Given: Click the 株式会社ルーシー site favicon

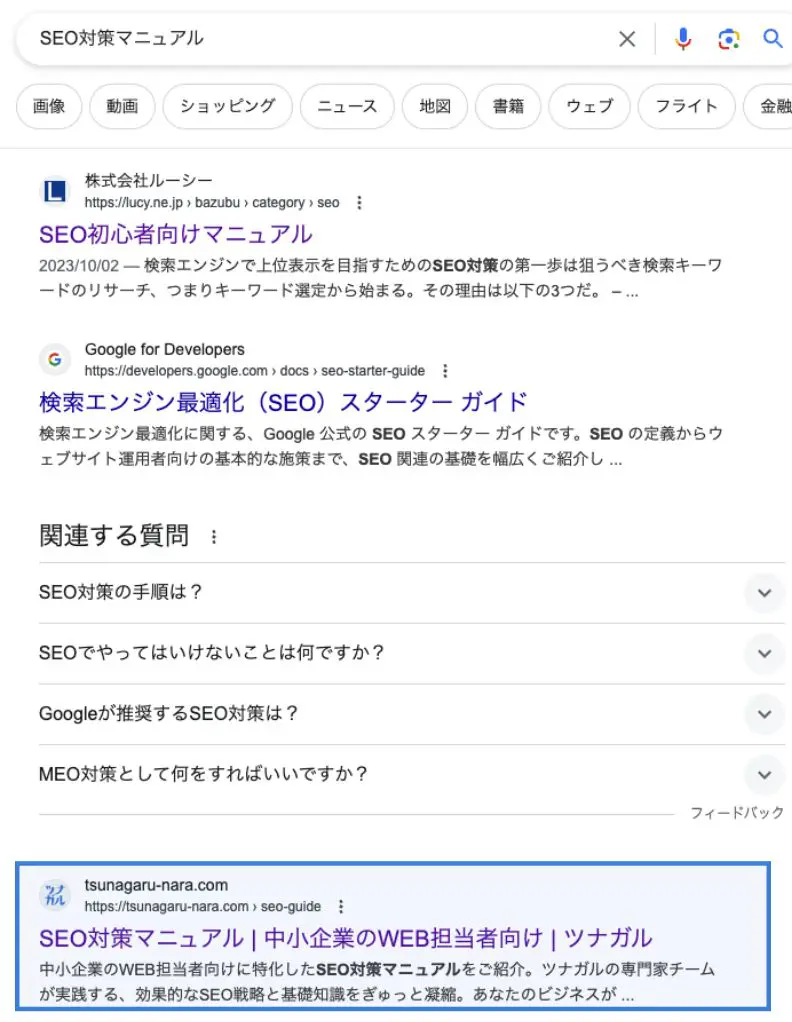Looking at the screenshot, I should tap(54, 191).
